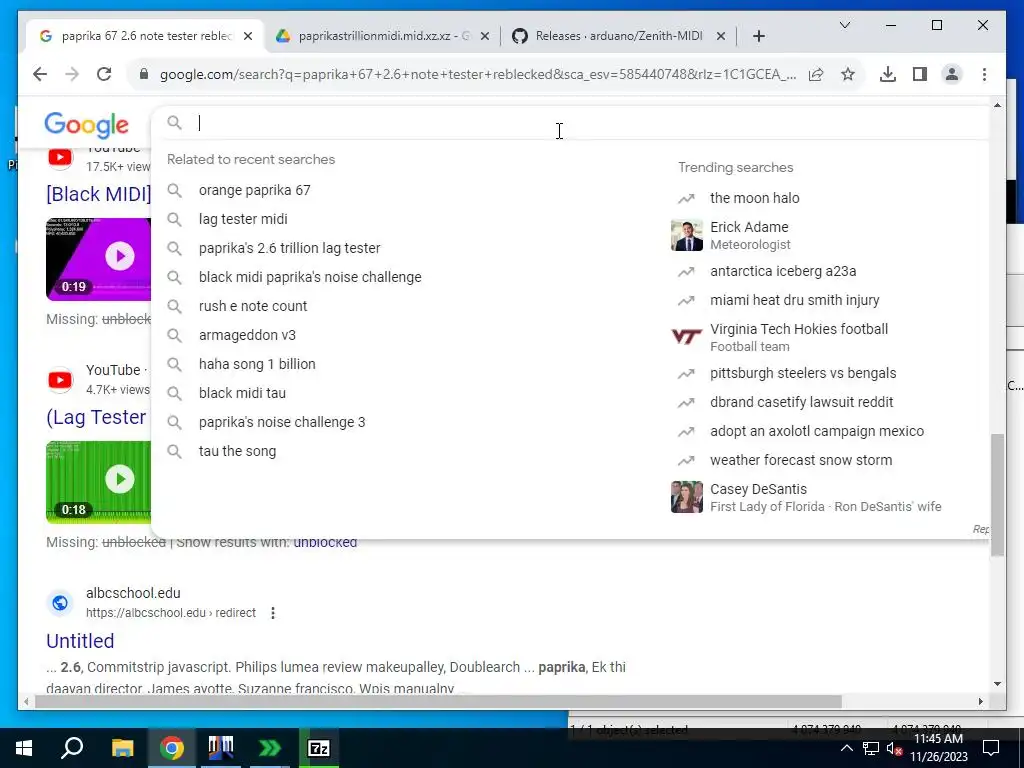
Task: Reload the page with the refresh icon
Action: [x=104, y=74]
